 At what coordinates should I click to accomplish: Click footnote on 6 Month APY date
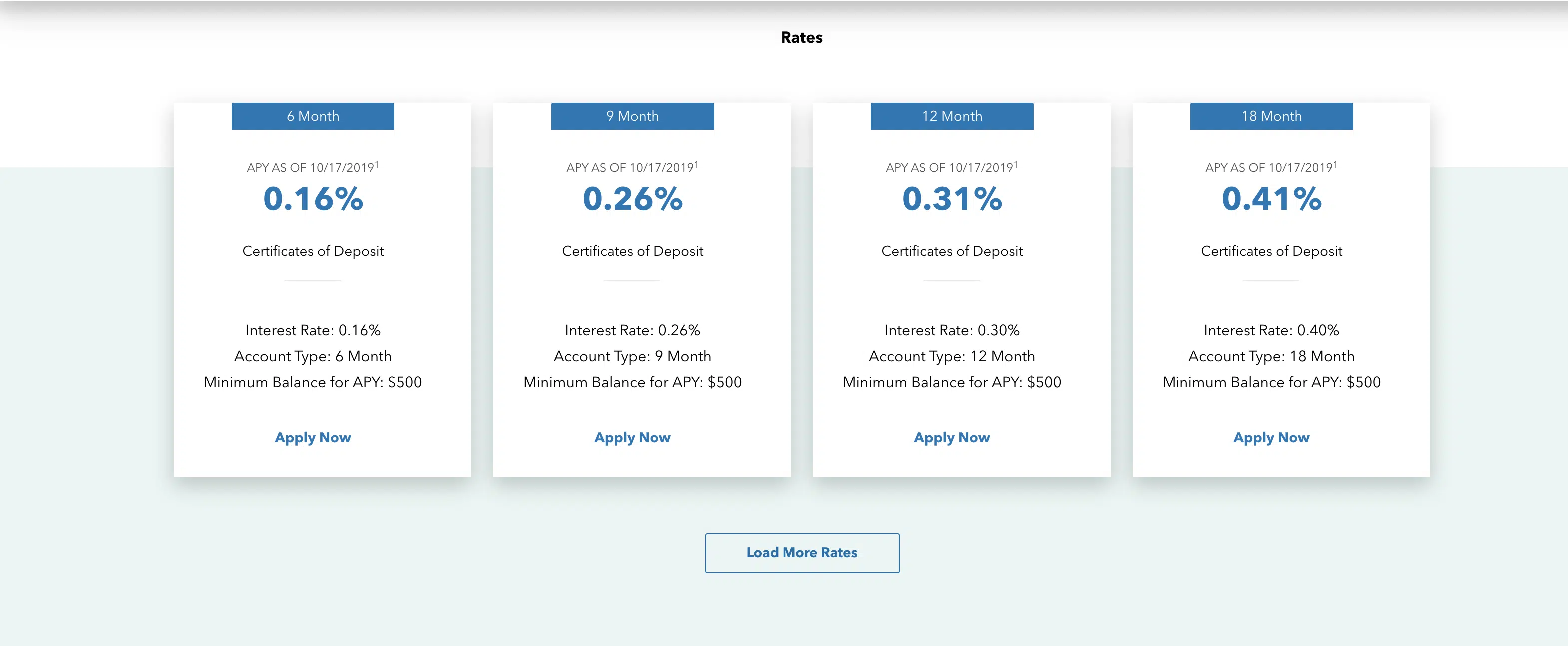[377, 164]
